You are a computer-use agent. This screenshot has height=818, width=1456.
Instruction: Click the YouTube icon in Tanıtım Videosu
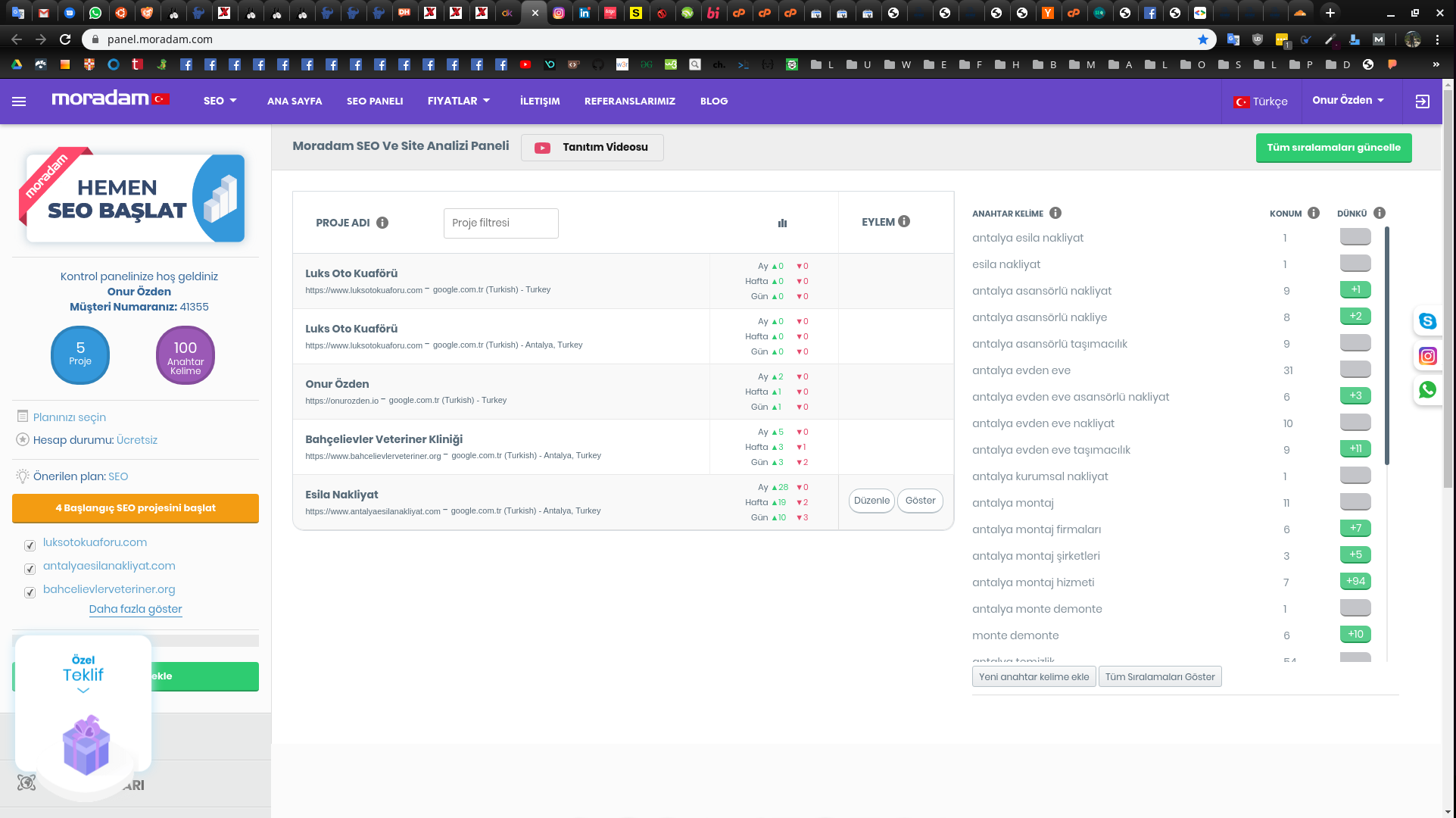pos(542,148)
